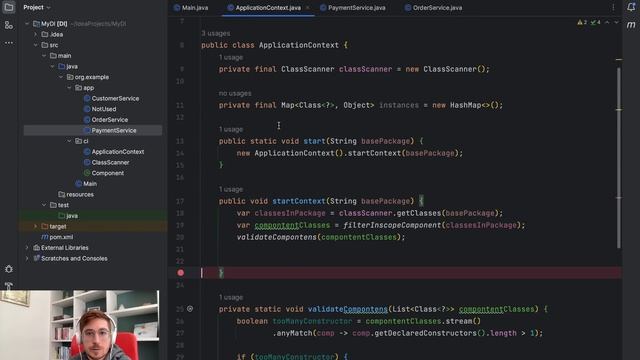Close the ApplicationContext.java tab

(x=307, y=8)
